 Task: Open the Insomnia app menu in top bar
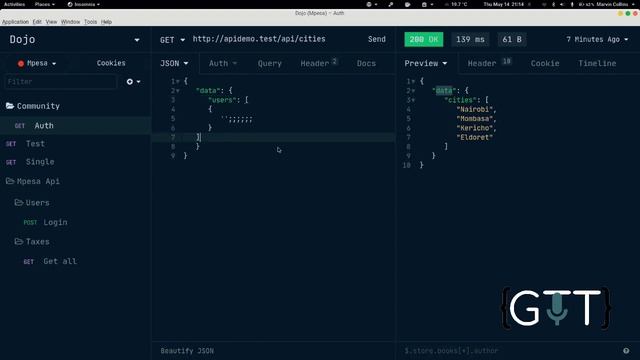point(84,4)
